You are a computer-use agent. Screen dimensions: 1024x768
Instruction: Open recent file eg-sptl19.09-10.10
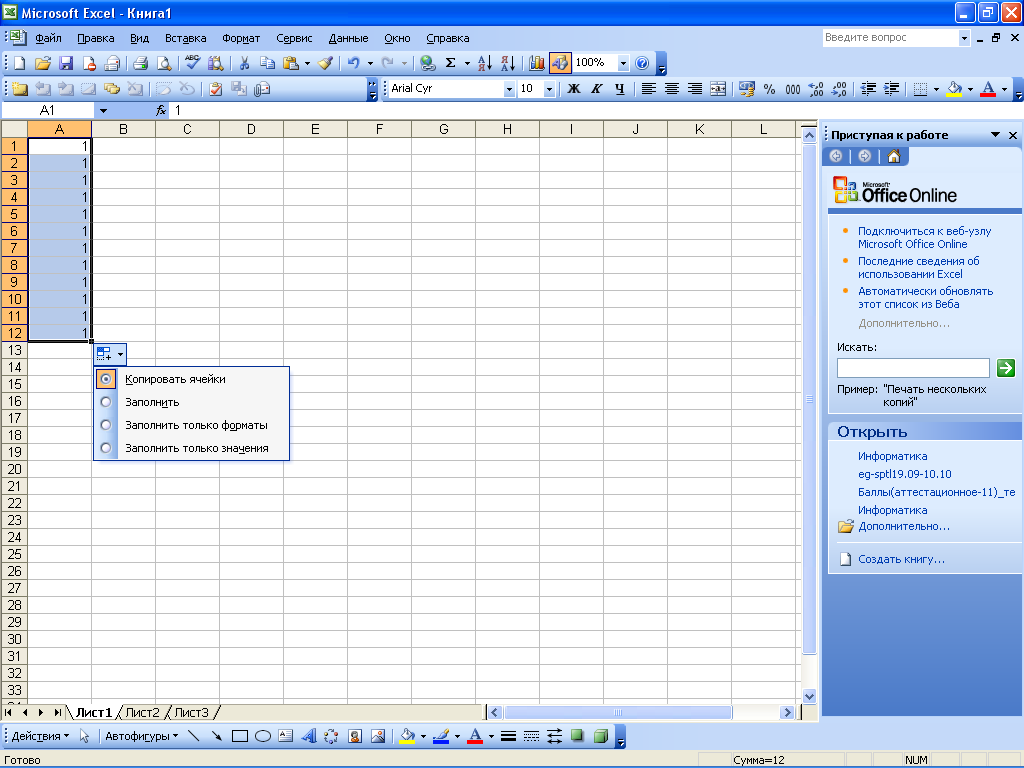point(904,474)
